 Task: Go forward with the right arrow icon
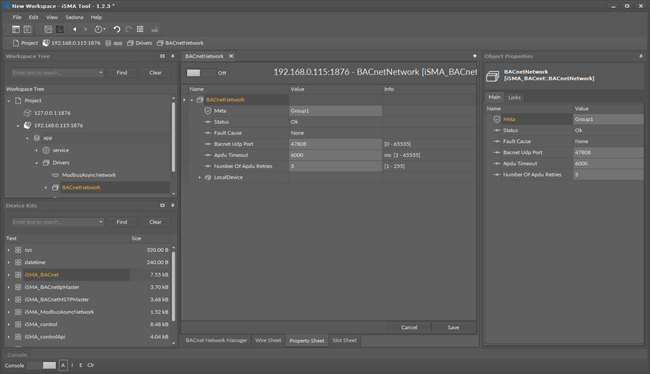pyautogui.click(x=86, y=29)
